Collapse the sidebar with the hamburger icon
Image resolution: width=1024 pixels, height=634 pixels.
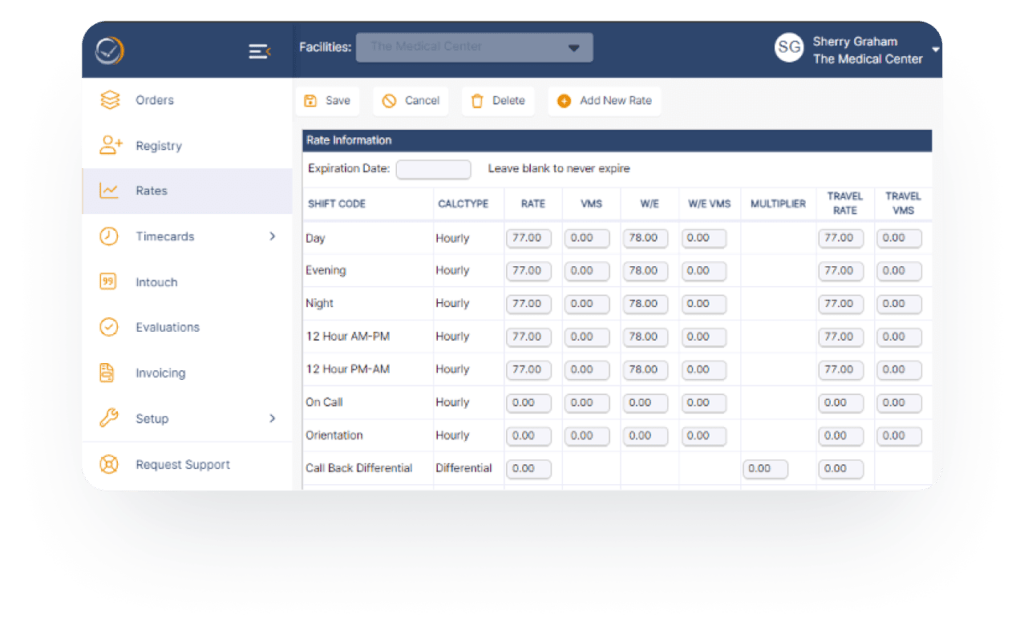259,51
